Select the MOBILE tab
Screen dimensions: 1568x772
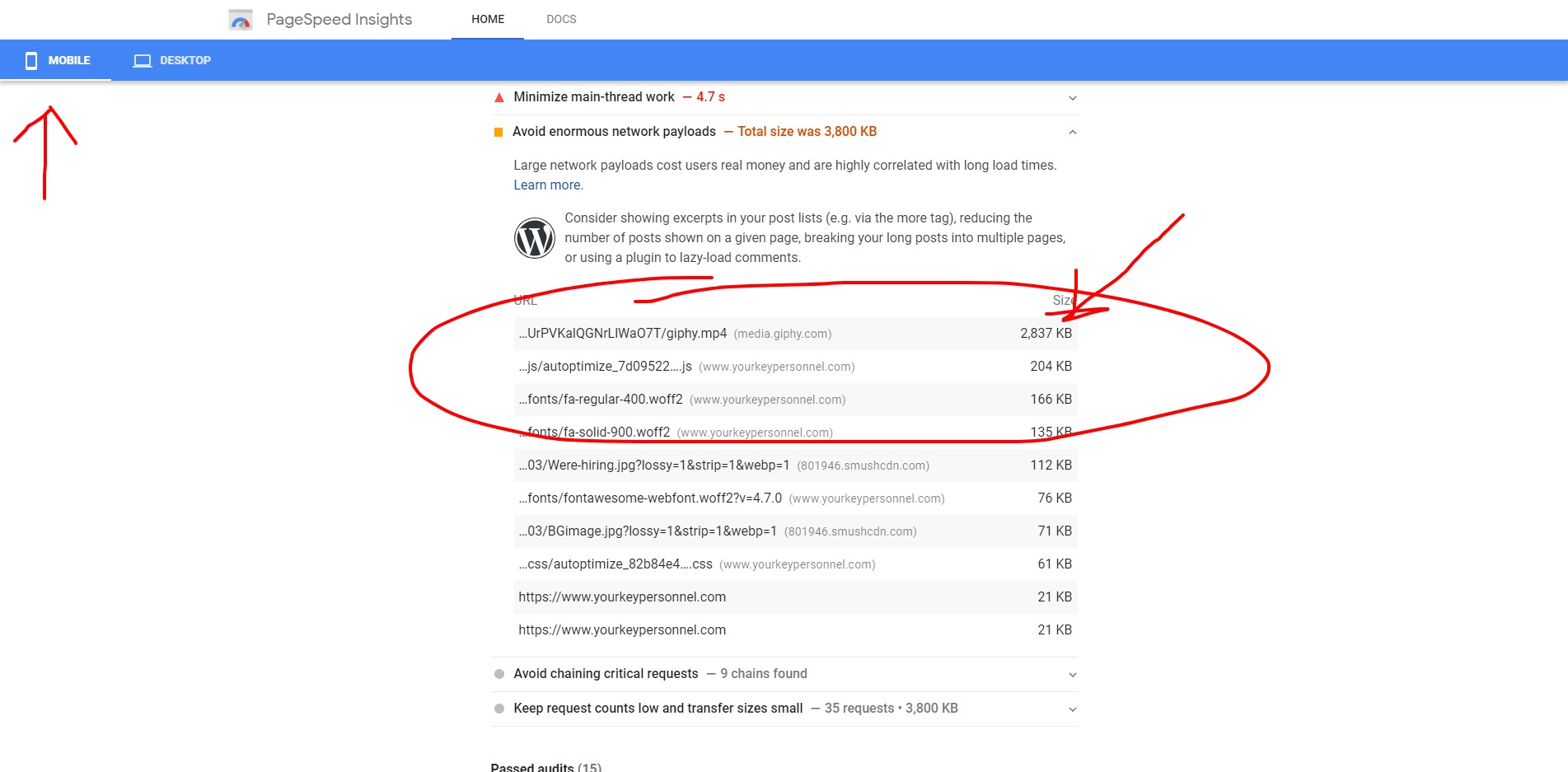coord(56,60)
